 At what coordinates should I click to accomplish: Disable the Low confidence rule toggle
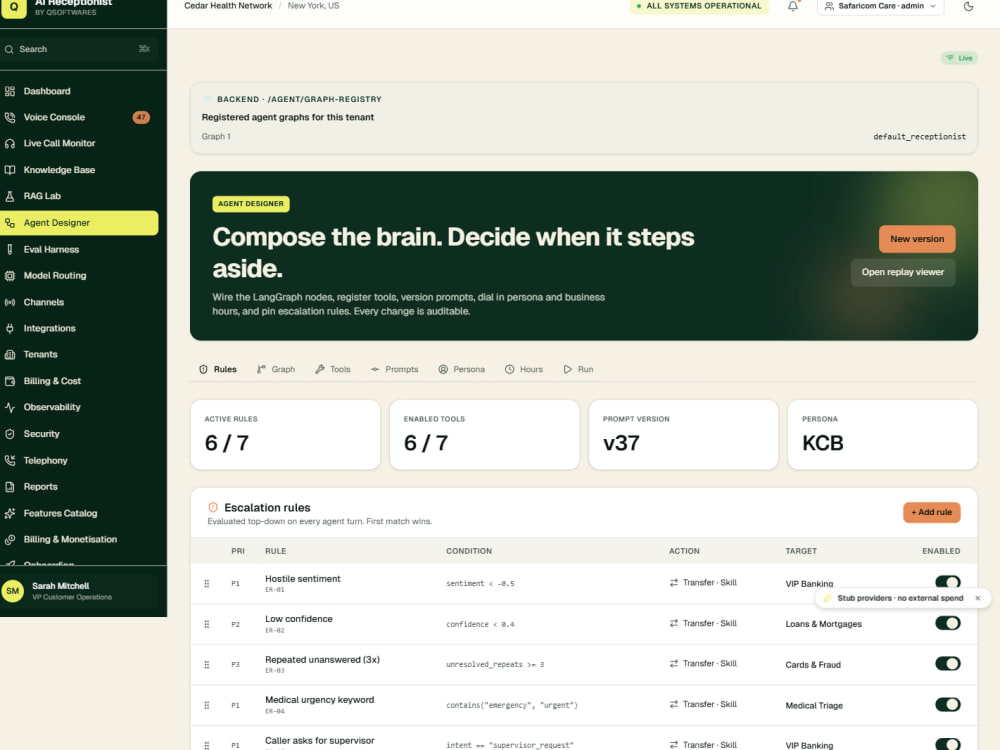pyautogui.click(x=948, y=623)
